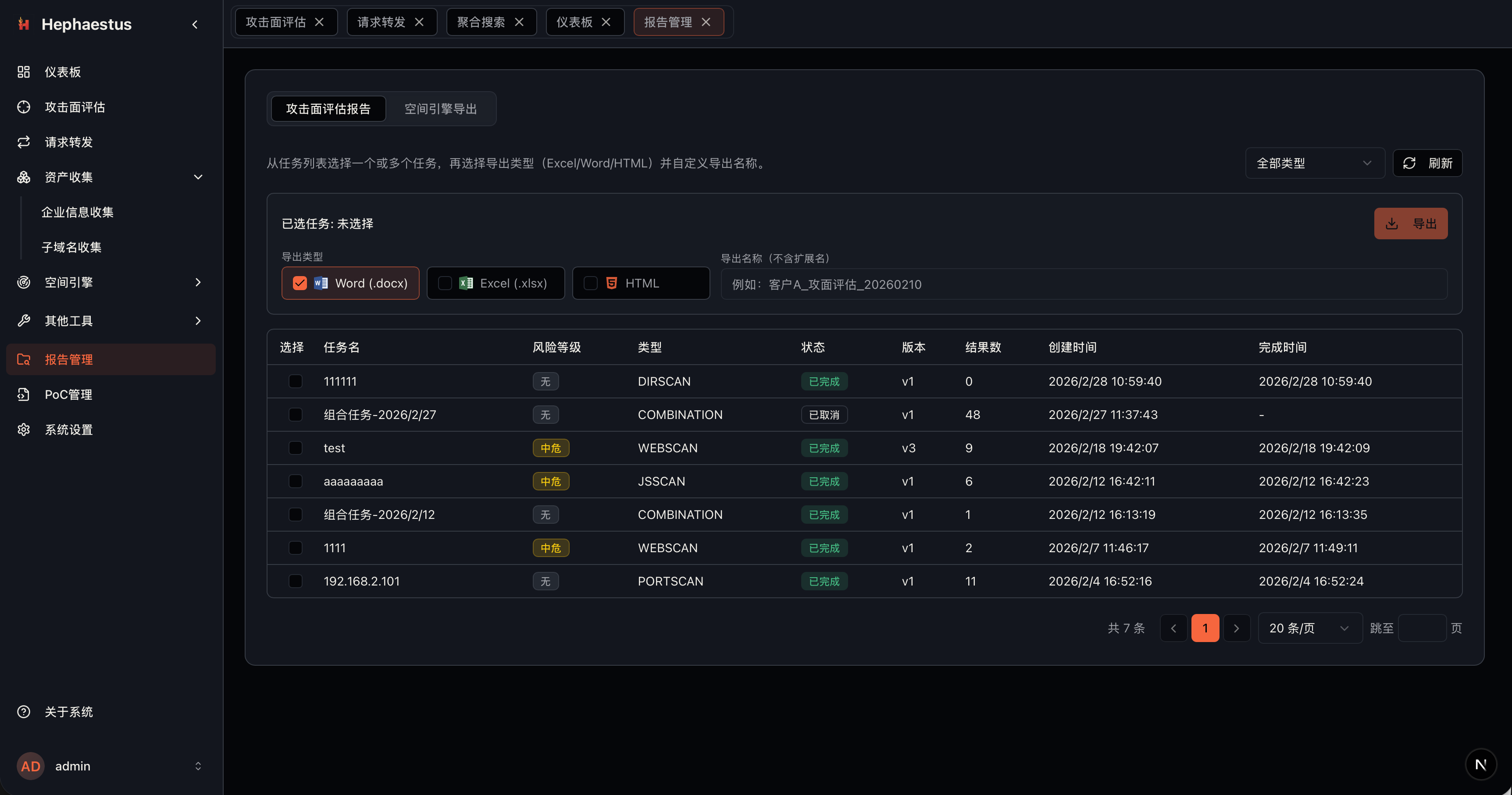Click the Hephaestus flame logo icon
Image resolution: width=1512 pixels, height=795 pixels.
(24, 24)
